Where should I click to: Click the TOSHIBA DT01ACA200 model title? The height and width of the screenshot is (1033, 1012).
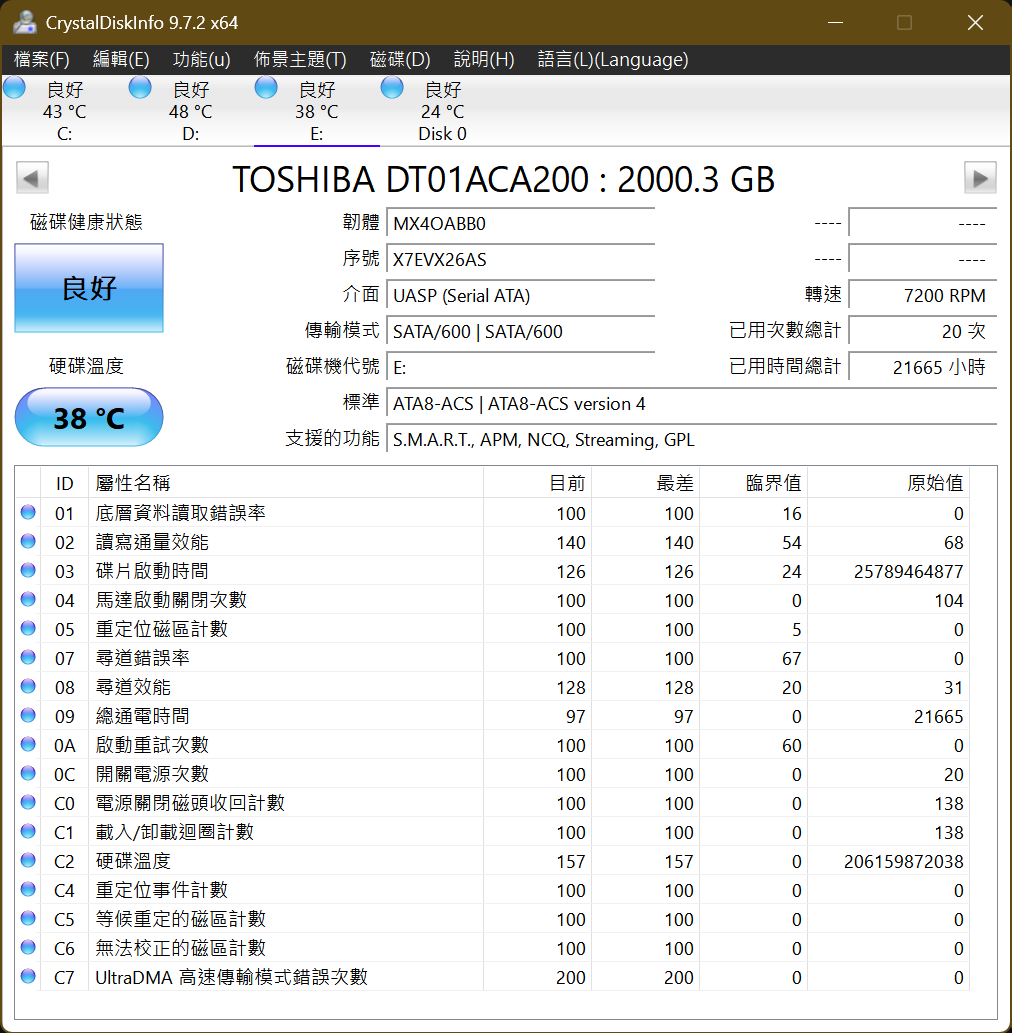click(503, 179)
